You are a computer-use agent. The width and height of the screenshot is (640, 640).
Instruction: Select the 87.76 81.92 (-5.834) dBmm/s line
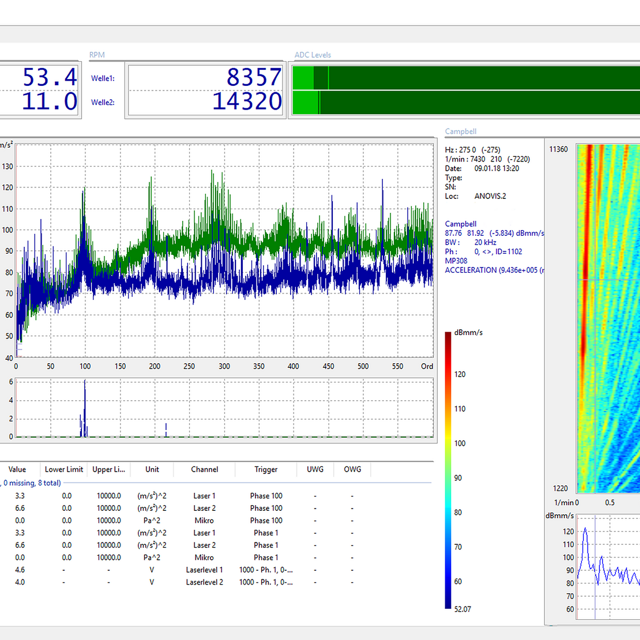(x=494, y=233)
